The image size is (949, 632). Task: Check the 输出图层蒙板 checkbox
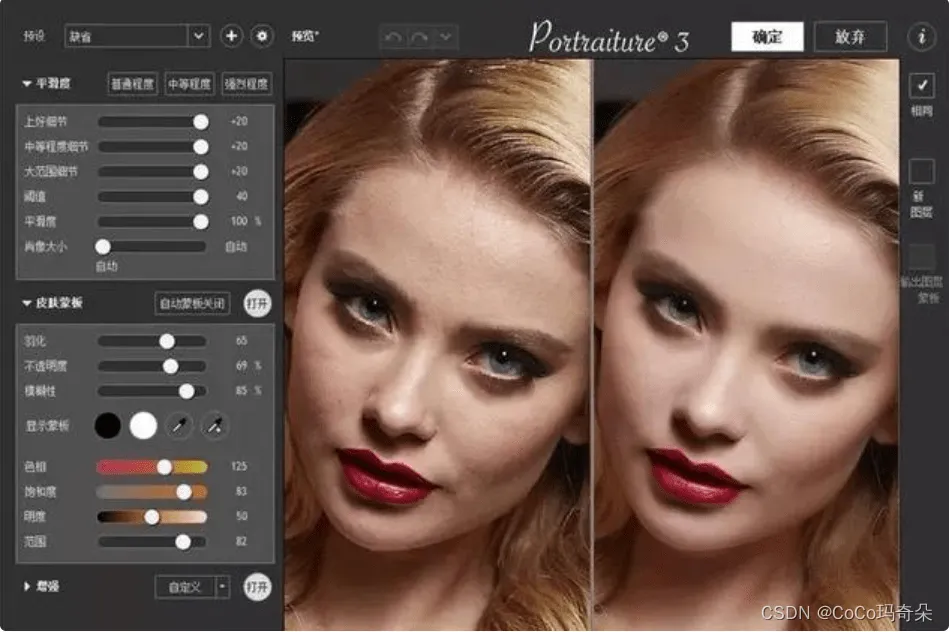922,257
